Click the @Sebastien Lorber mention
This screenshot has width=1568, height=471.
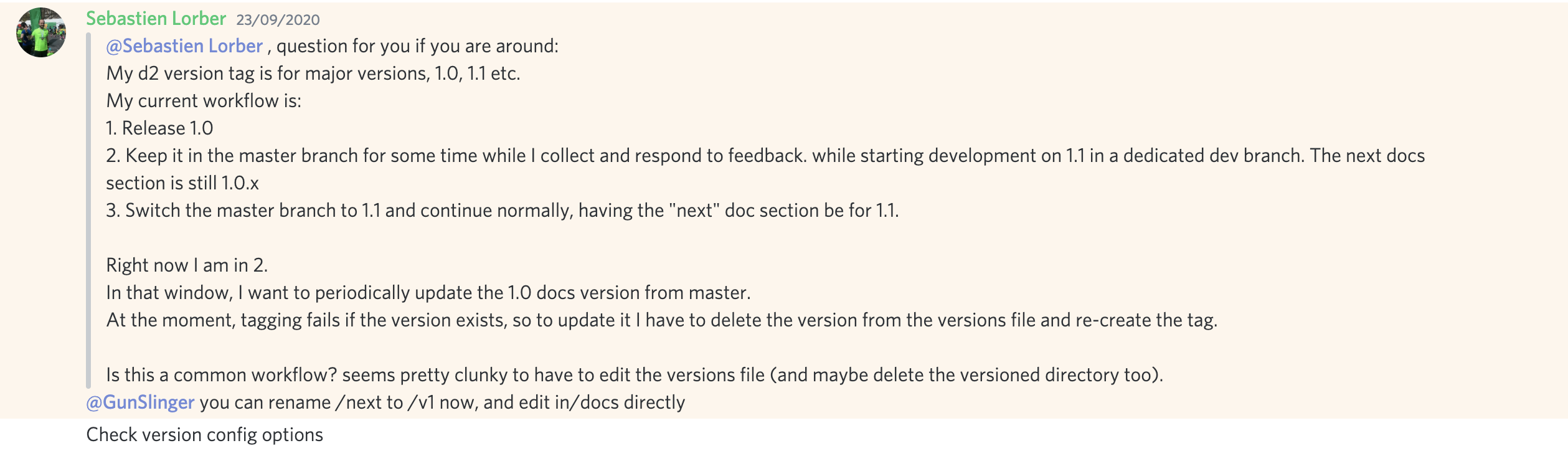182,45
